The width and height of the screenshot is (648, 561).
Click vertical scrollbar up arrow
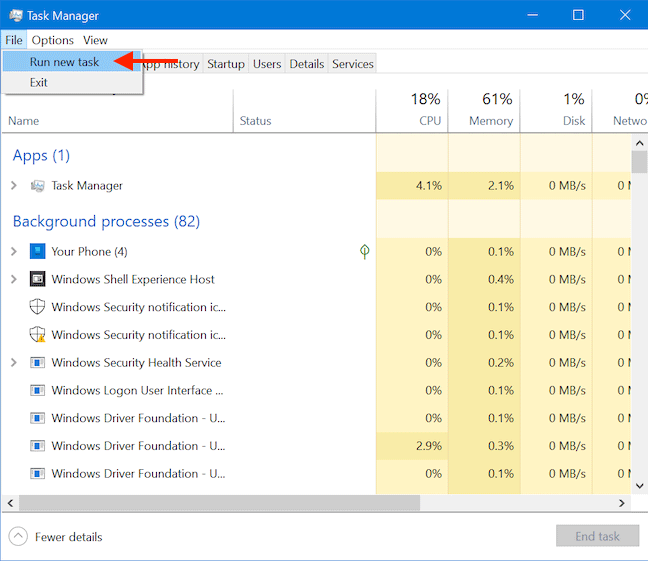(x=639, y=143)
